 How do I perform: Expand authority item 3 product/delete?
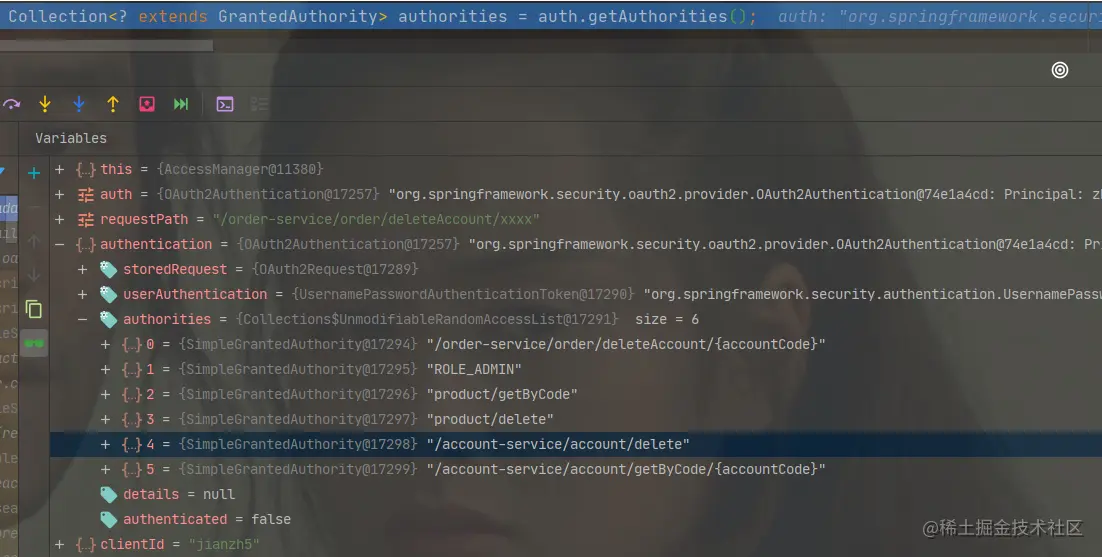click(105, 419)
